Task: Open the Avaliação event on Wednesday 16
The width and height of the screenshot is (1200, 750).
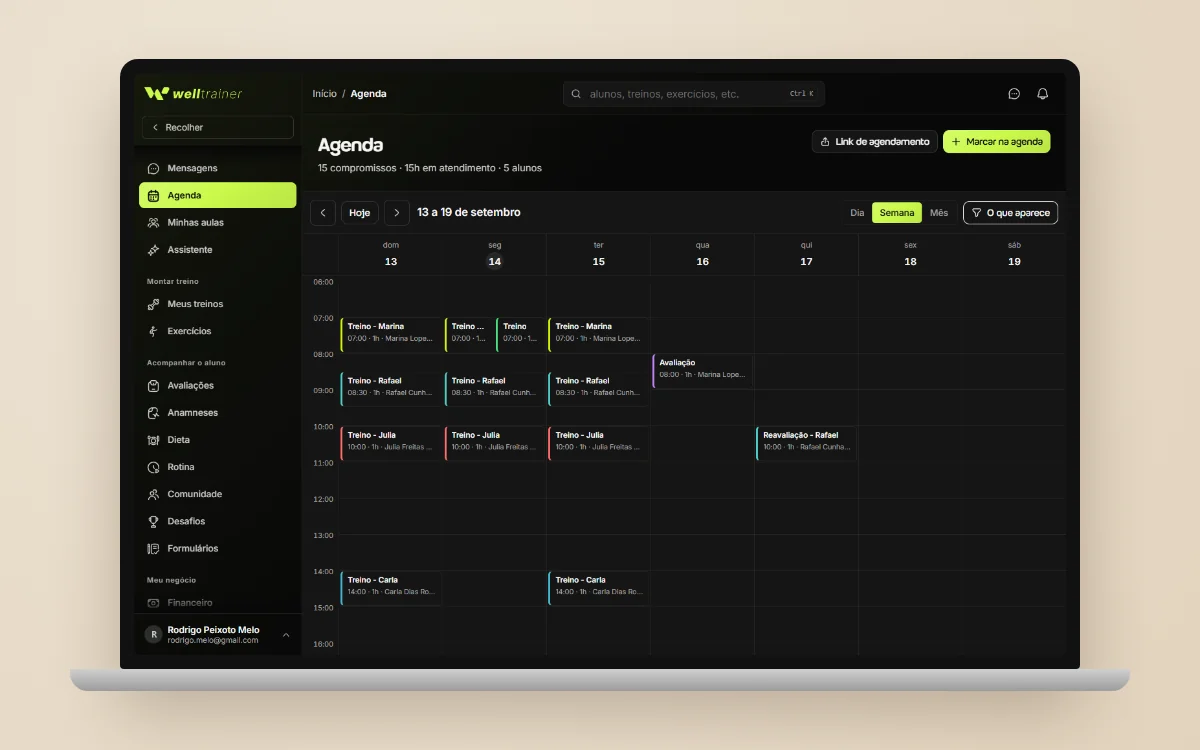Action: click(x=703, y=371)
